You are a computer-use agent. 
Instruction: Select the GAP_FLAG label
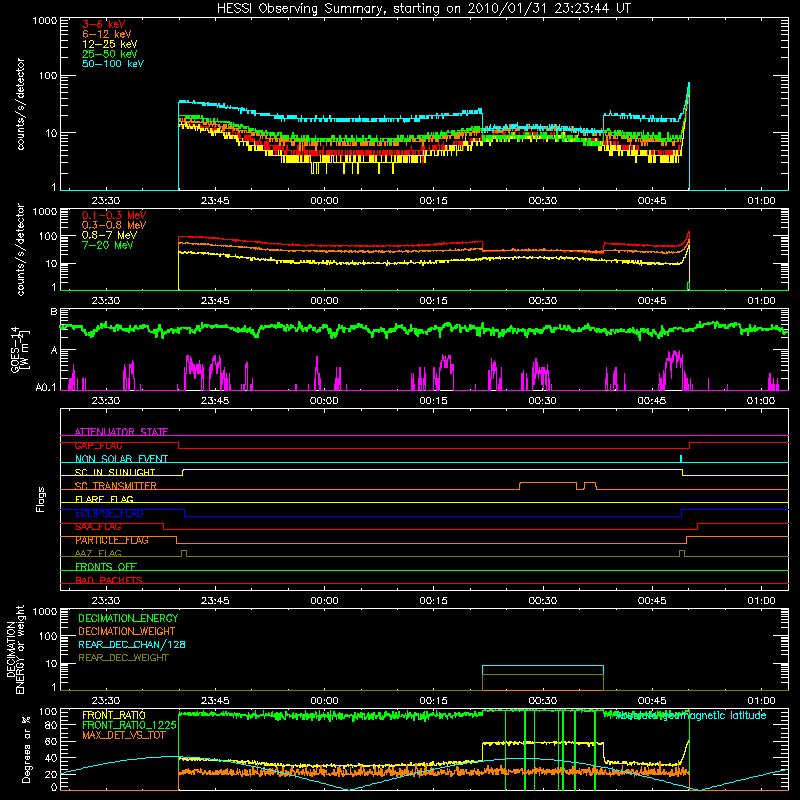(x=98, y=445)
